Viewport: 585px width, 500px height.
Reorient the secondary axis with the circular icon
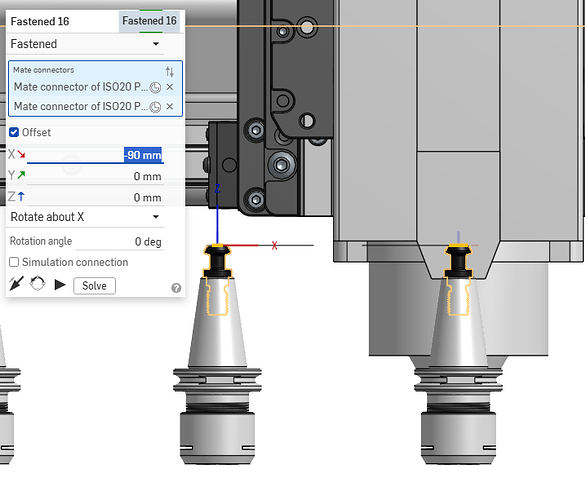[x=38, y=284]
